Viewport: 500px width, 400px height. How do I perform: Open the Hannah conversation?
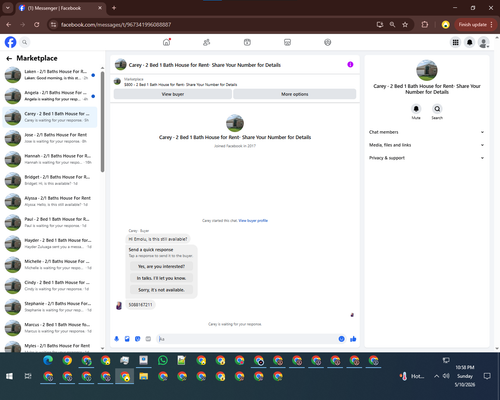(x=50, y=159)
